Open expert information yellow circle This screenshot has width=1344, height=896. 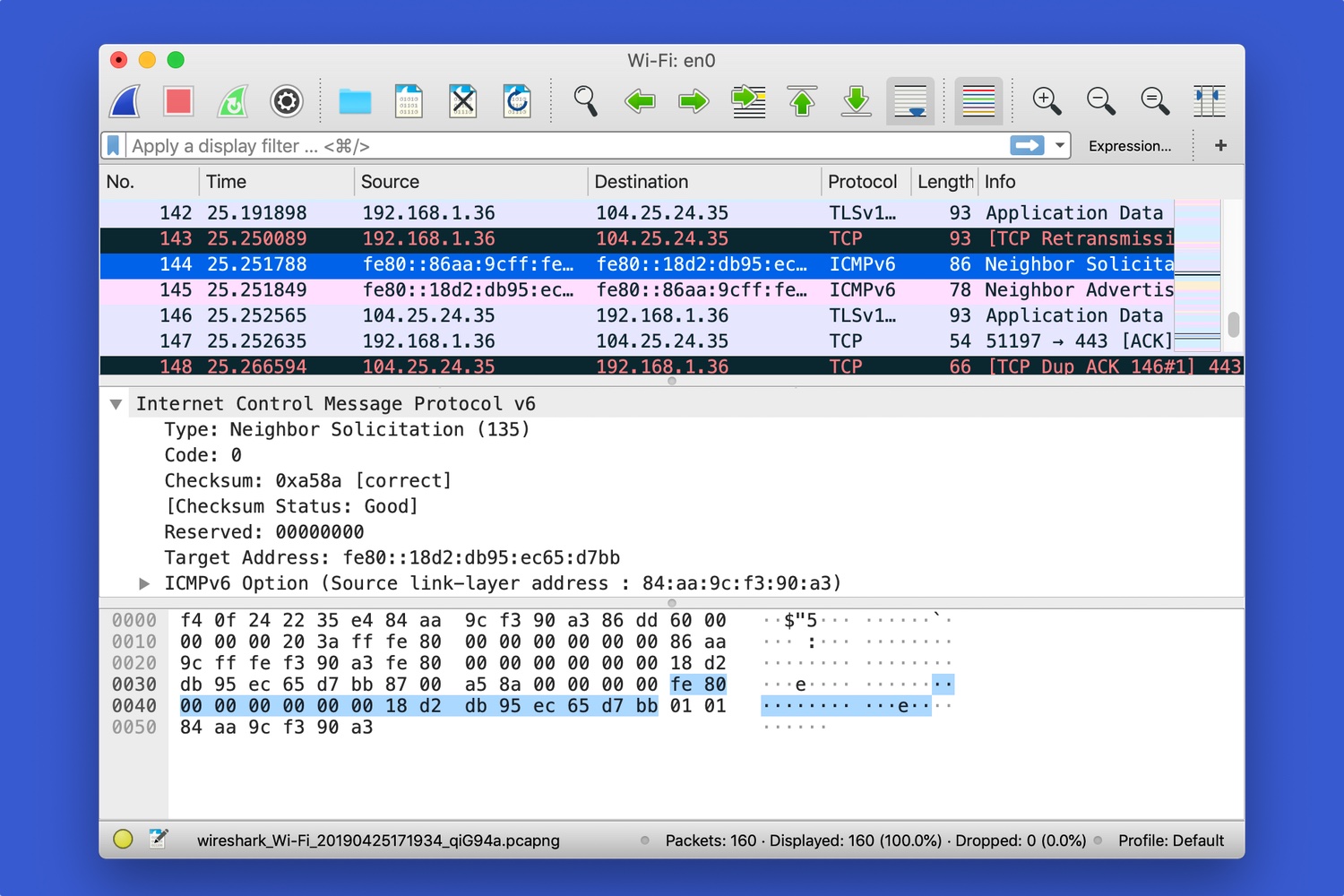[123, 840]
